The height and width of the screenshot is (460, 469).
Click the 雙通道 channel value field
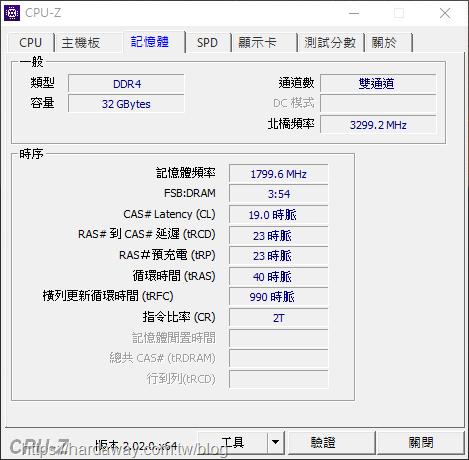click(378, 83)
